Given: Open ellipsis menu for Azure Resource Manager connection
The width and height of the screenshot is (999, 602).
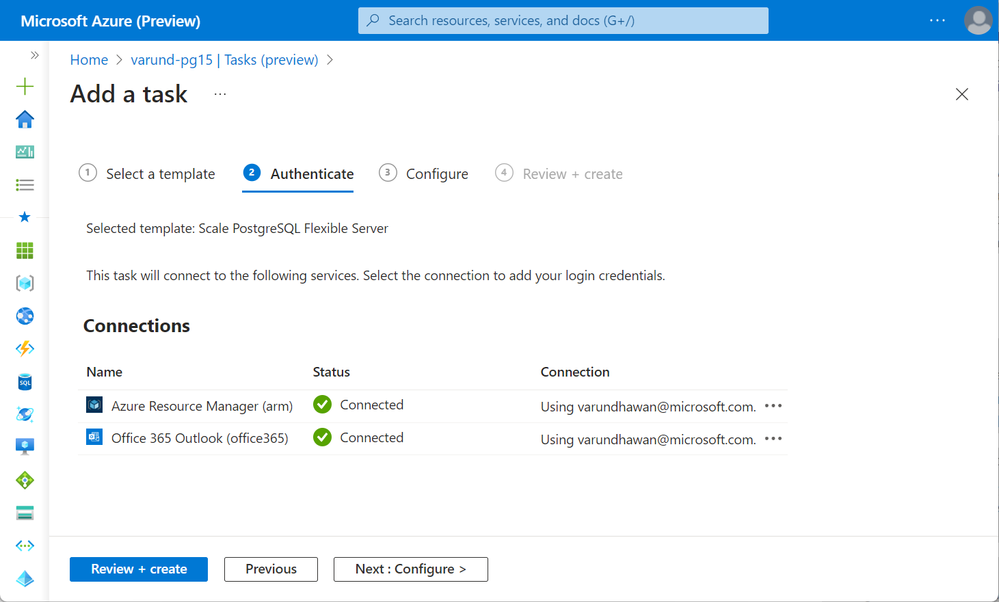Looking at the screenshot, I should click(x=773, y=406).
